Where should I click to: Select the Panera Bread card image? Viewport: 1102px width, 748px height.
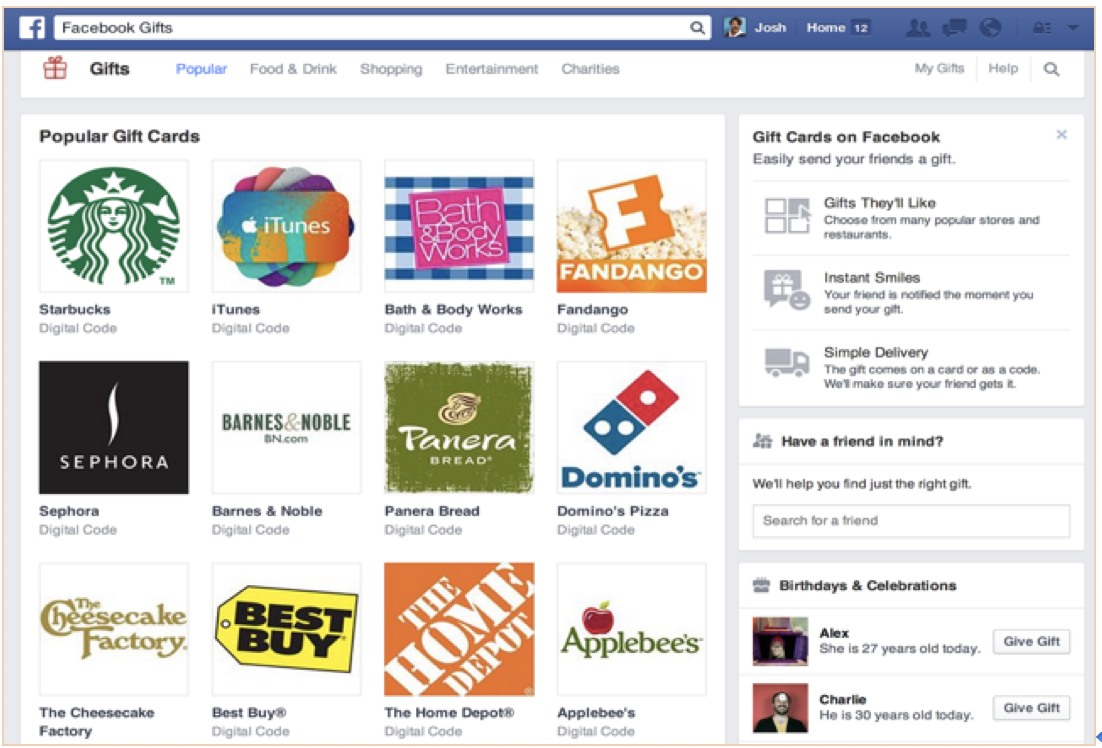pyautogui.click(x=459, y=427)
